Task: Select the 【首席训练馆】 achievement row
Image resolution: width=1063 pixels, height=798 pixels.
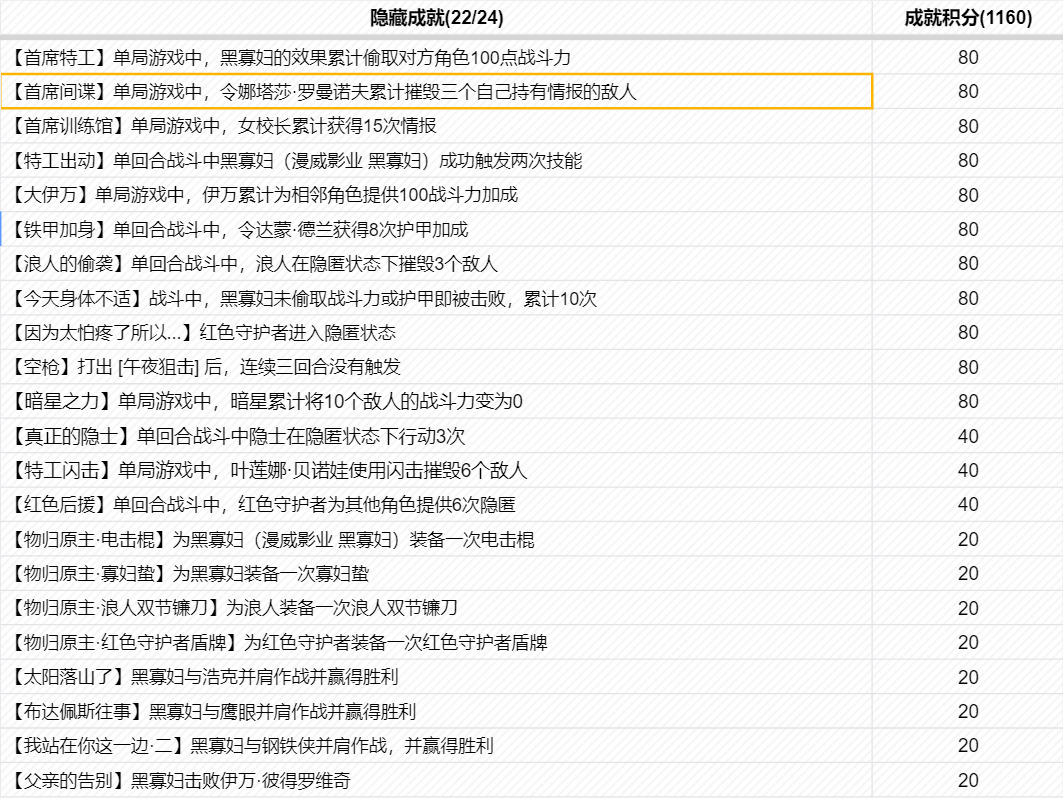Action: (226, 126)
